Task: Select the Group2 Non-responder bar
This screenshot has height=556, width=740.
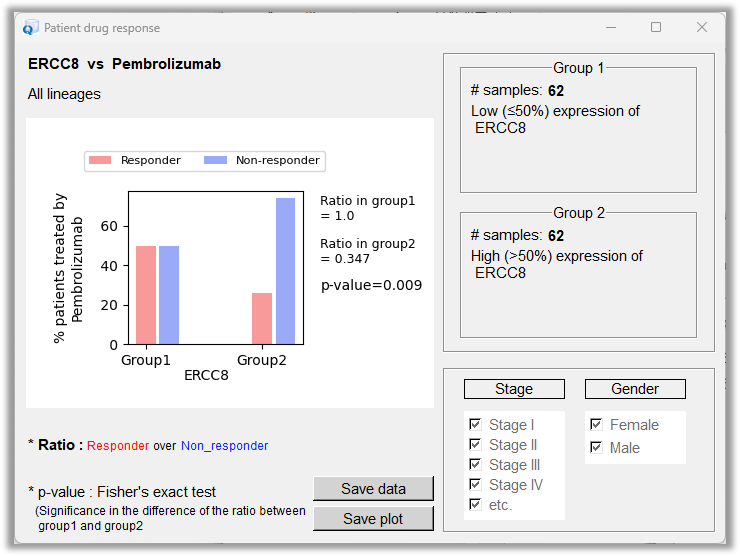Action: 286,271
